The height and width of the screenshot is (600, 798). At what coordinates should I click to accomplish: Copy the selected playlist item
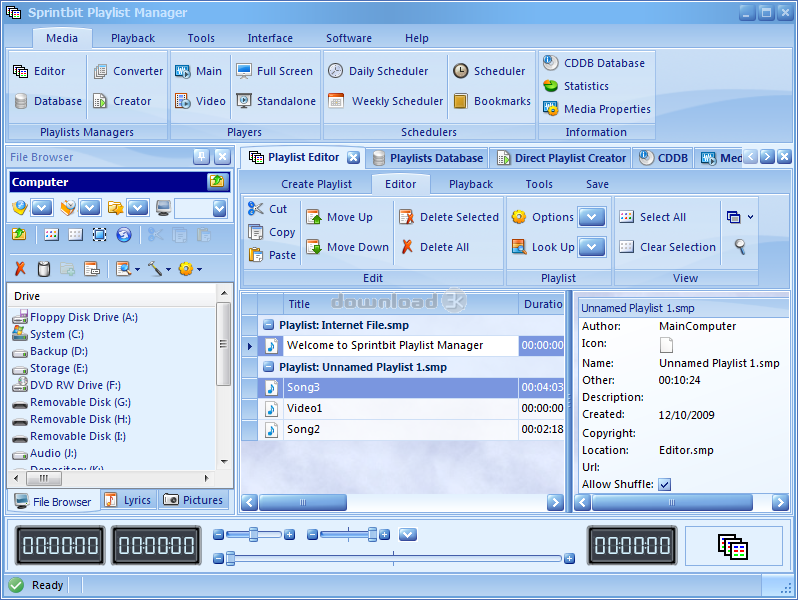(x=272, y=232)
